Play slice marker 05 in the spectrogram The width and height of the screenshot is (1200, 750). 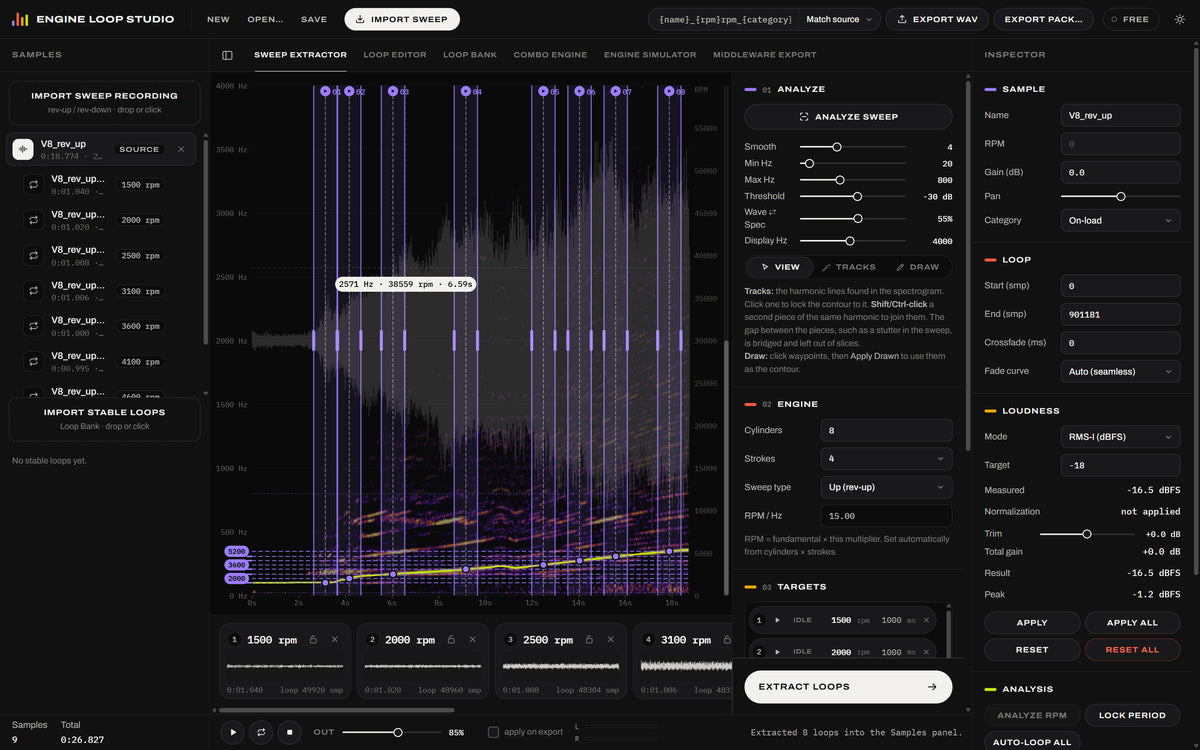click(x=543, y=91)
